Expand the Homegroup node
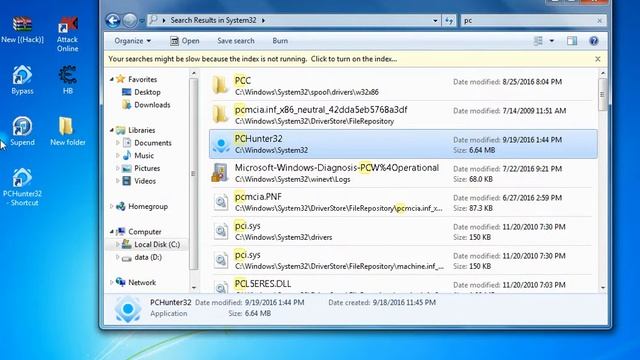Viewport: 640px width, 360px height. pyautogui.click(x=112, y=207)
